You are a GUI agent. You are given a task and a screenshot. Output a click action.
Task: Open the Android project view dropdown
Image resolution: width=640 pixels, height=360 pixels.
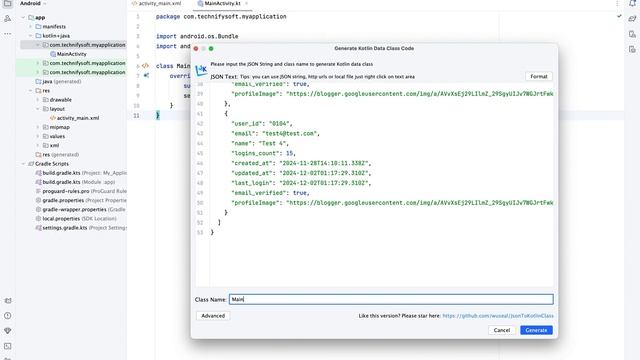click(x=33, y=3)
